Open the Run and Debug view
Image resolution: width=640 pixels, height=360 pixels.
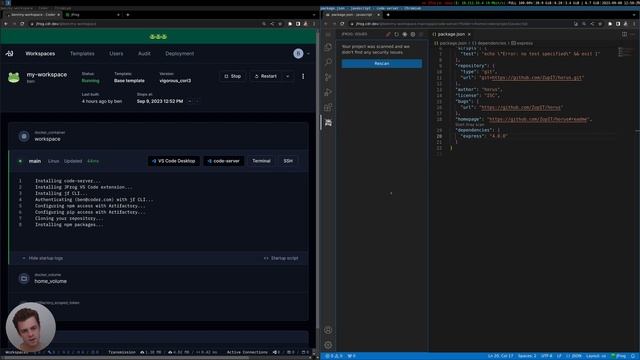328,92
